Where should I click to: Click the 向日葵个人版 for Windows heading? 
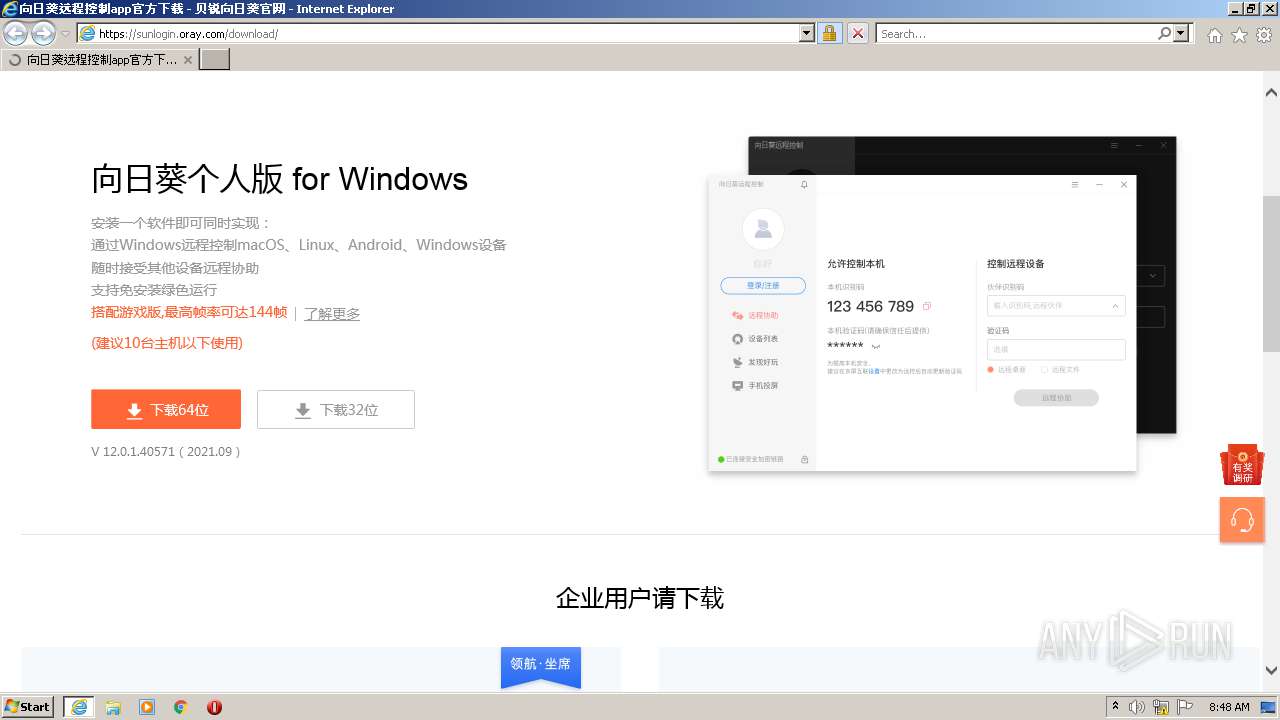pos(280,179)
